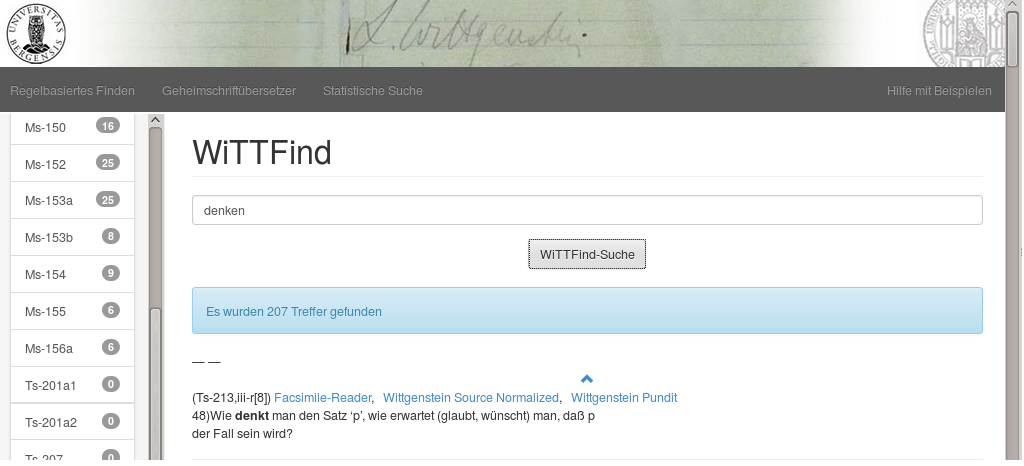The height and width of the screenshot is (466, 1024).
Task: Click the badge showing 16 hits for Ms-150
Action: pos(108,125)
